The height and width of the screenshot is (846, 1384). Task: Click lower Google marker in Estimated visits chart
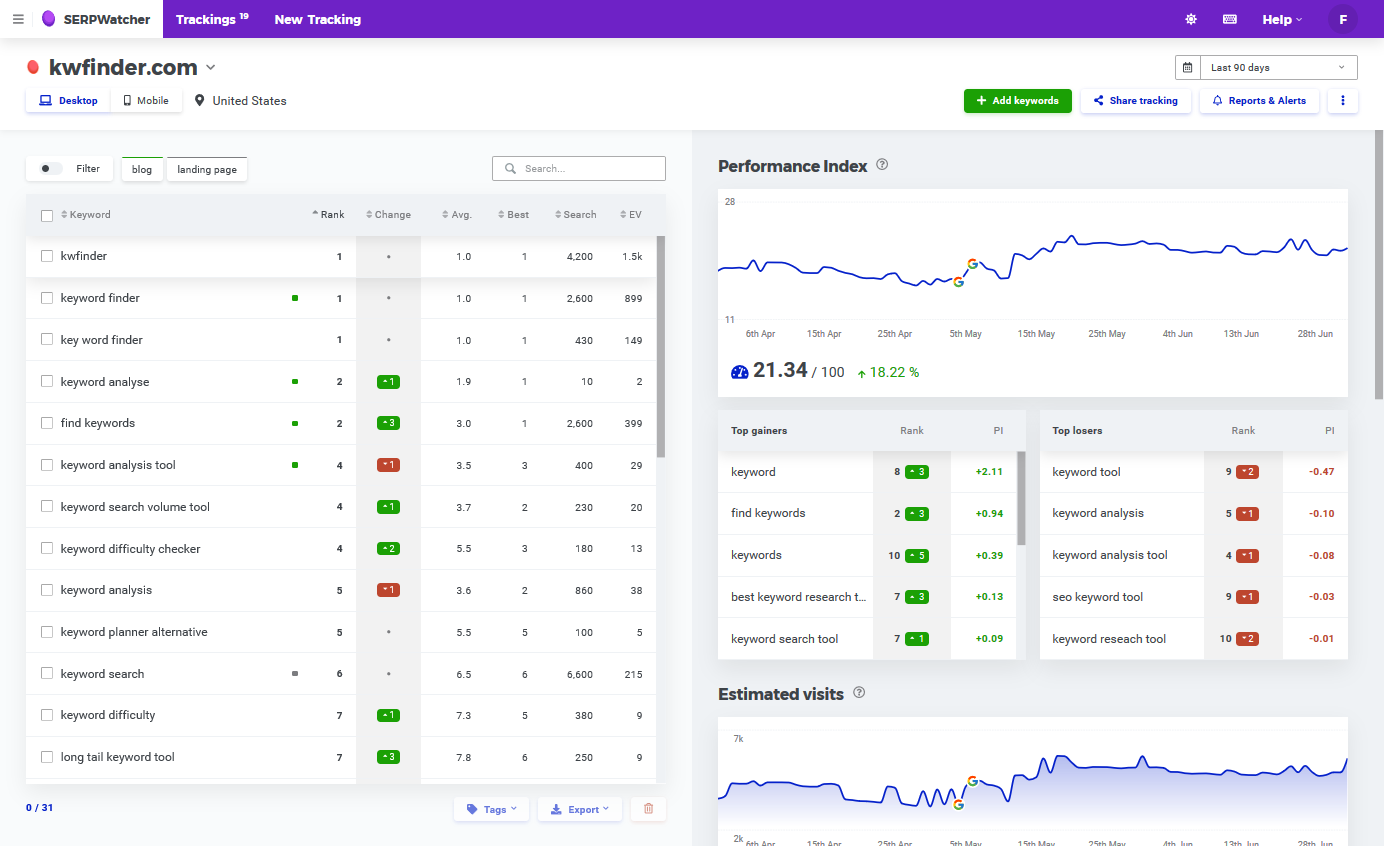click(958, 804)
